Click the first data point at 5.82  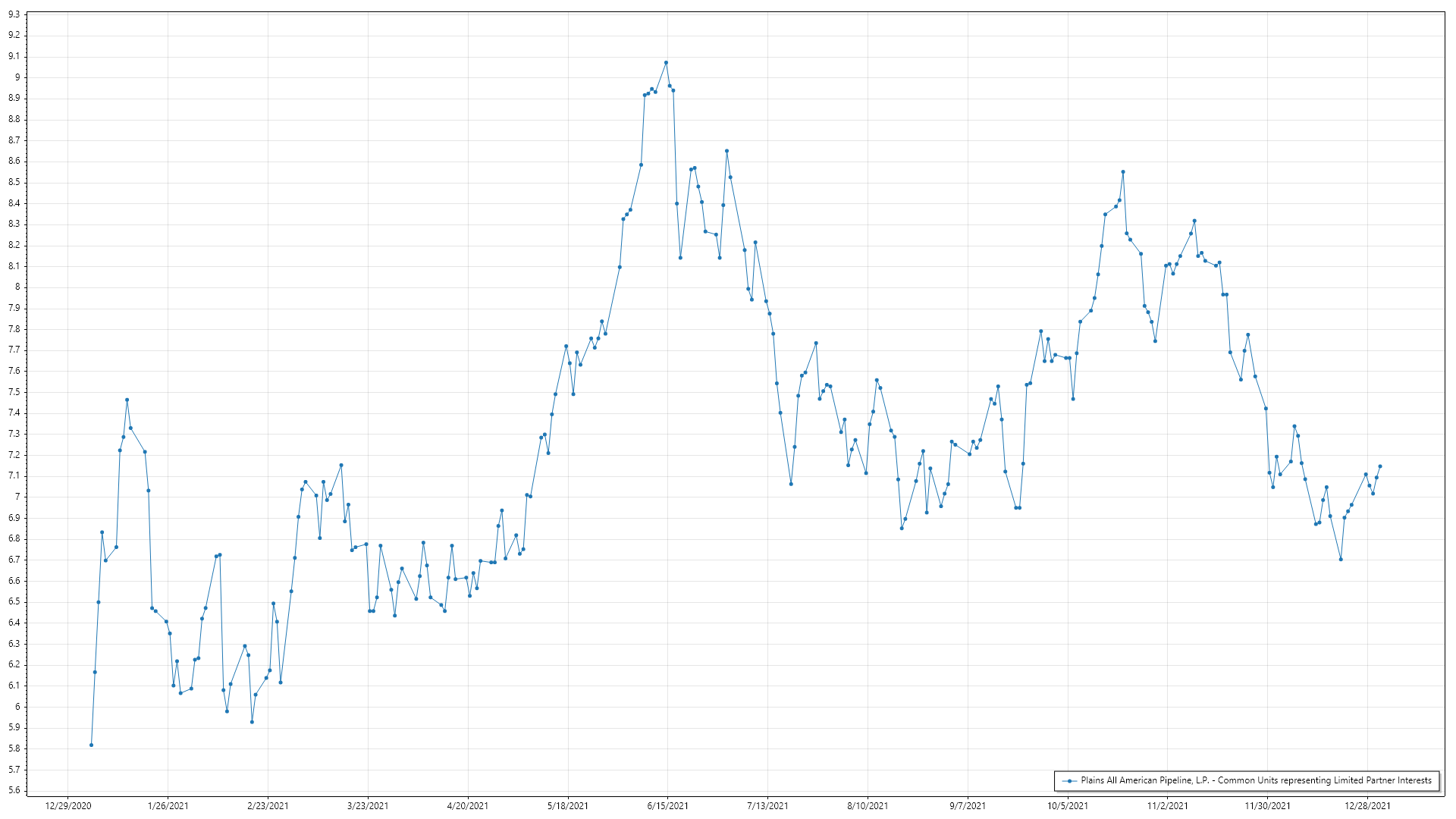point(91,745)
